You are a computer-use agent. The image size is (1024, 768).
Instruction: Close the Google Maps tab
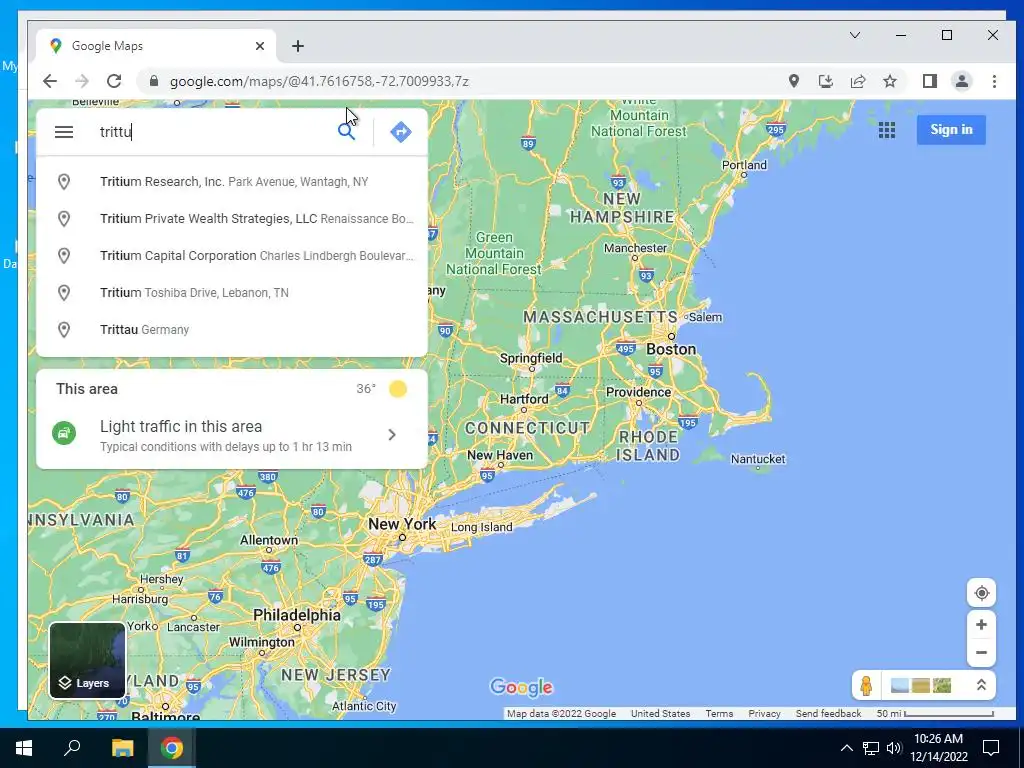click(x=260, y=46)
